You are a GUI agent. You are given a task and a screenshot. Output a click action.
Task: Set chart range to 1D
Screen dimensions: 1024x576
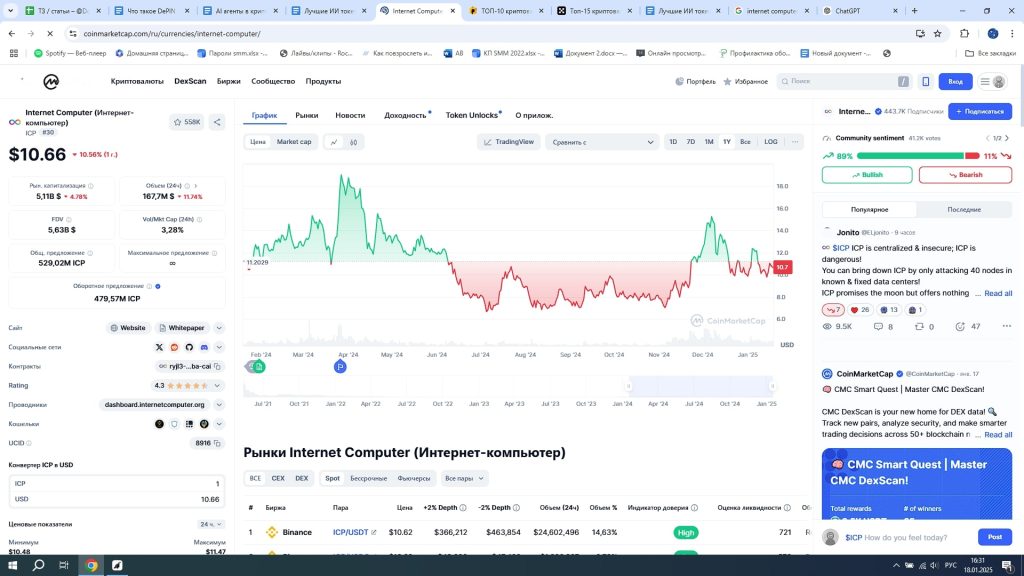673,142
